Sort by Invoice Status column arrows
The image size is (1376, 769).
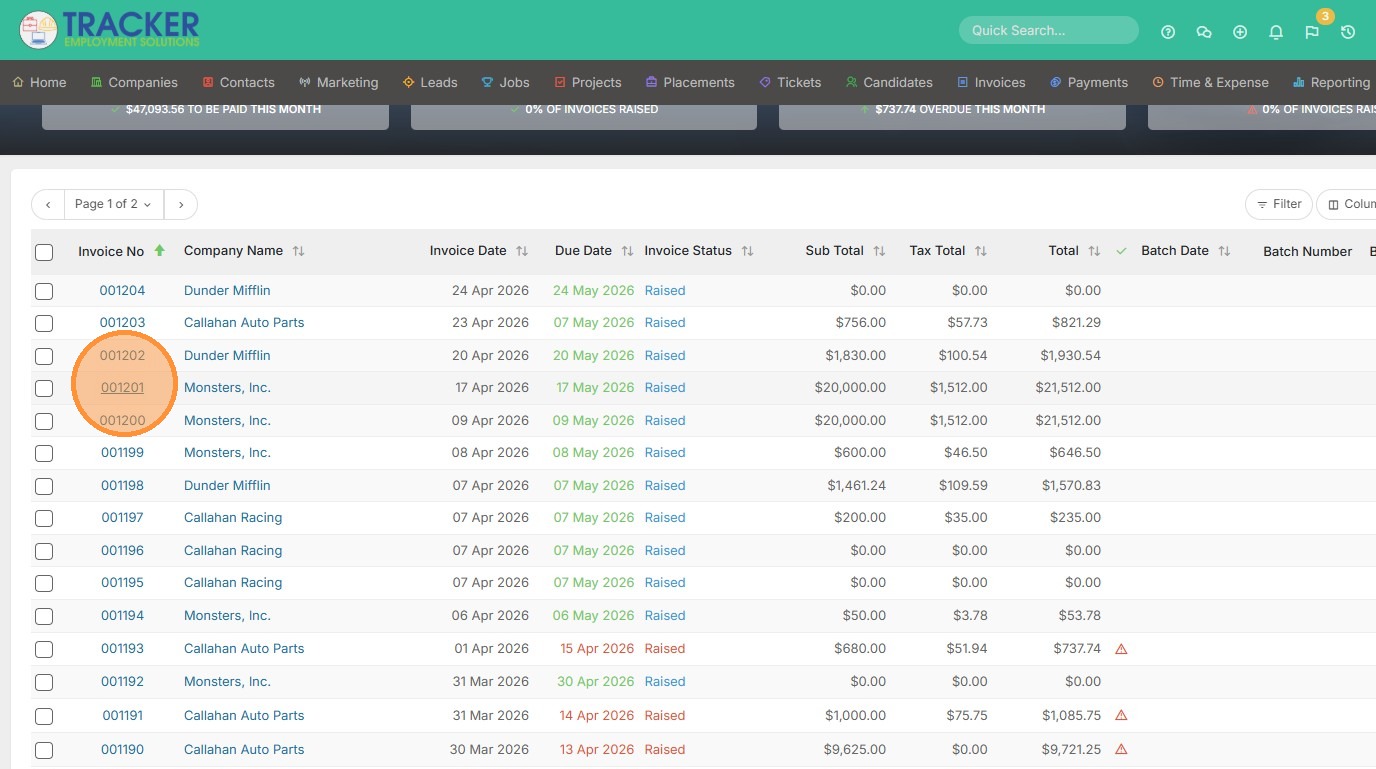coord(747,251)
